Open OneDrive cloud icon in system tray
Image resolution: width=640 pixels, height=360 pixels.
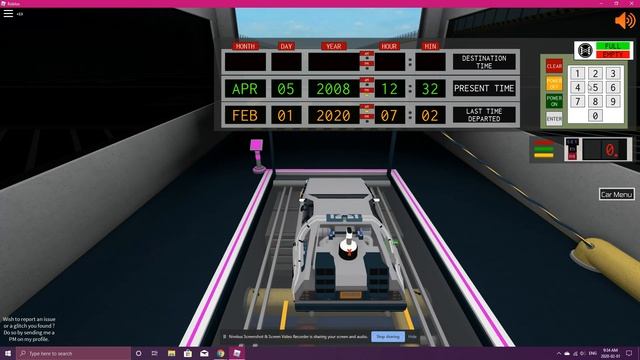(x=567, y=353)
